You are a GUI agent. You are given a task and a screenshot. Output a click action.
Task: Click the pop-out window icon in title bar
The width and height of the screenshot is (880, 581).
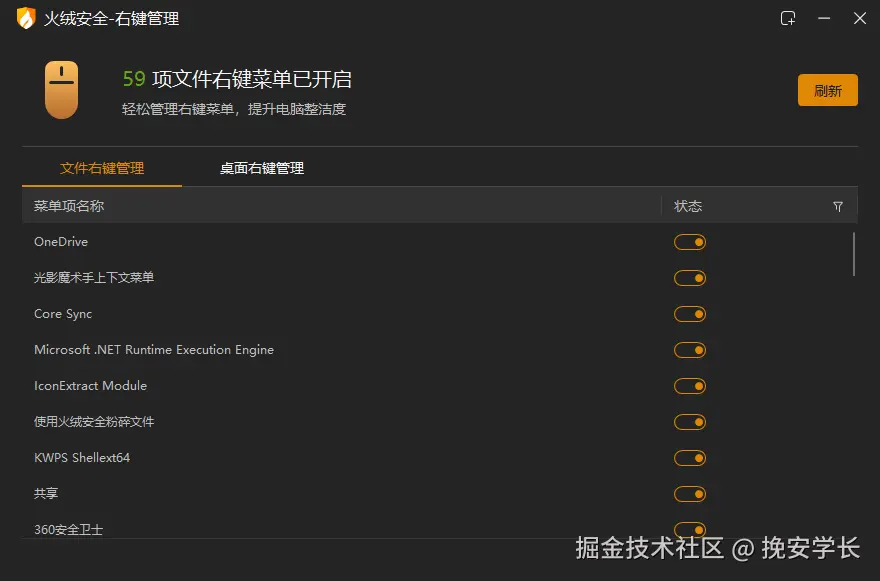tap(788, 19)
